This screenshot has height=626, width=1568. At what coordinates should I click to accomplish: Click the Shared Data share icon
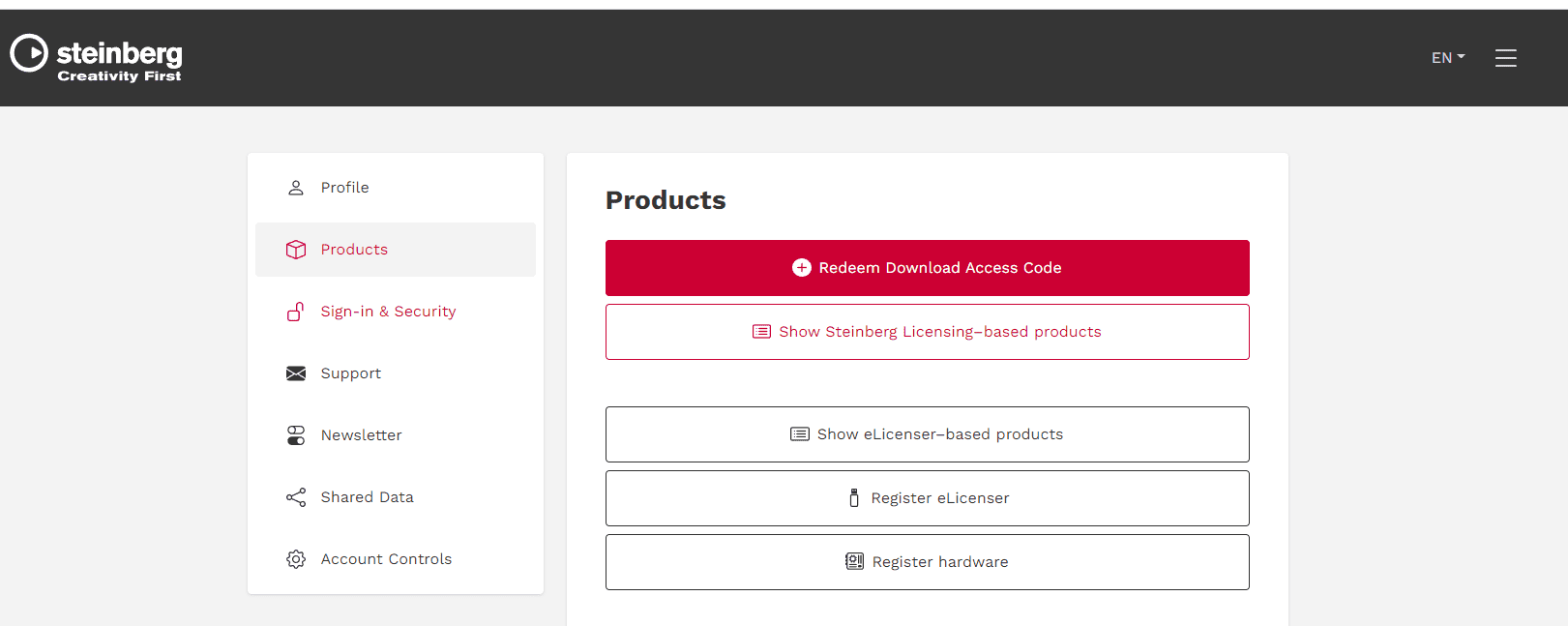pyautogui.click(x=296, y=497)
